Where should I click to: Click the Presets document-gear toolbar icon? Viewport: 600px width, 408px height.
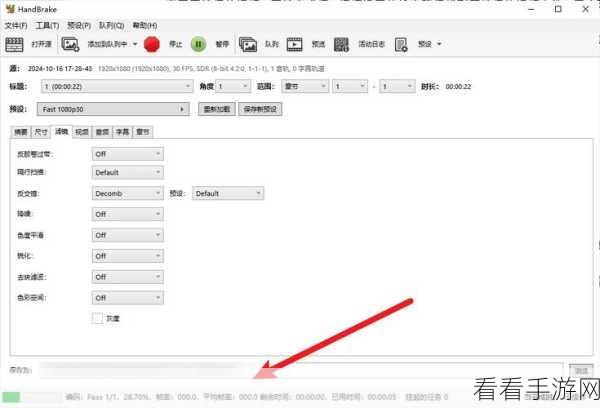tap(401, 44)
